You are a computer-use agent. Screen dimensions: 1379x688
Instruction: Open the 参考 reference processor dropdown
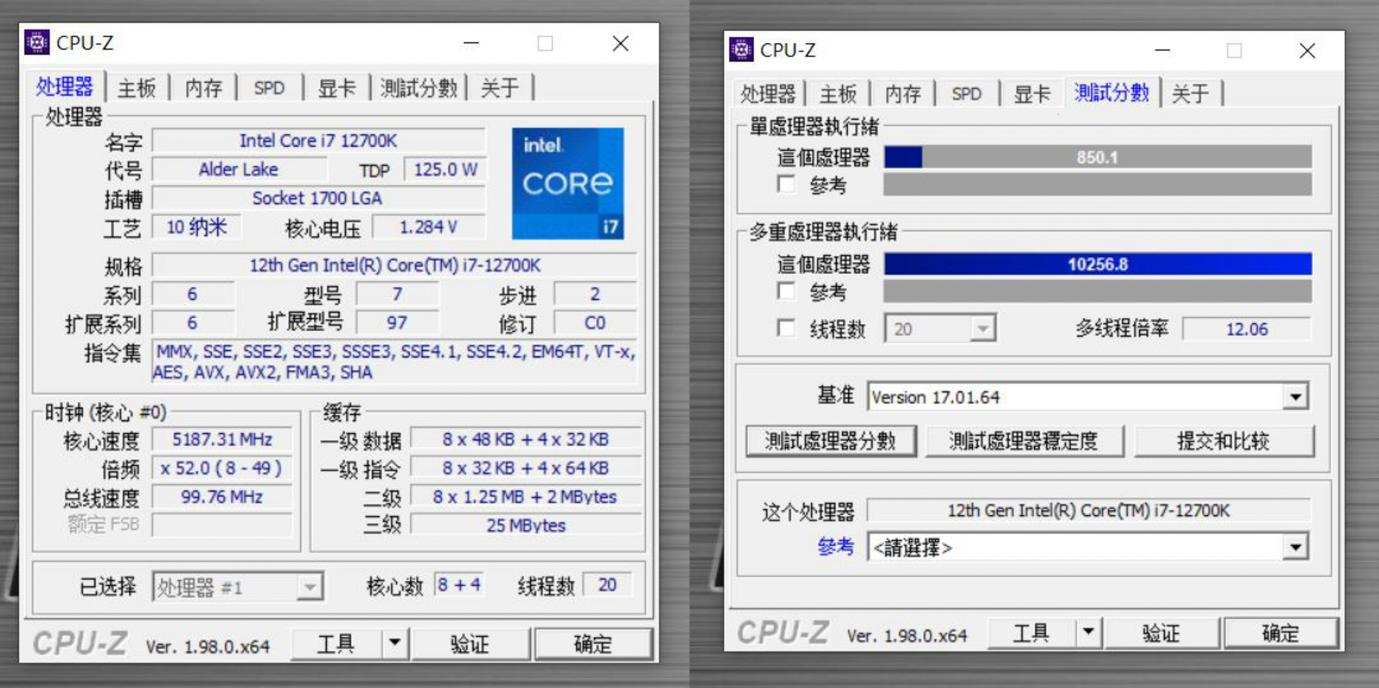[1295, 547]
